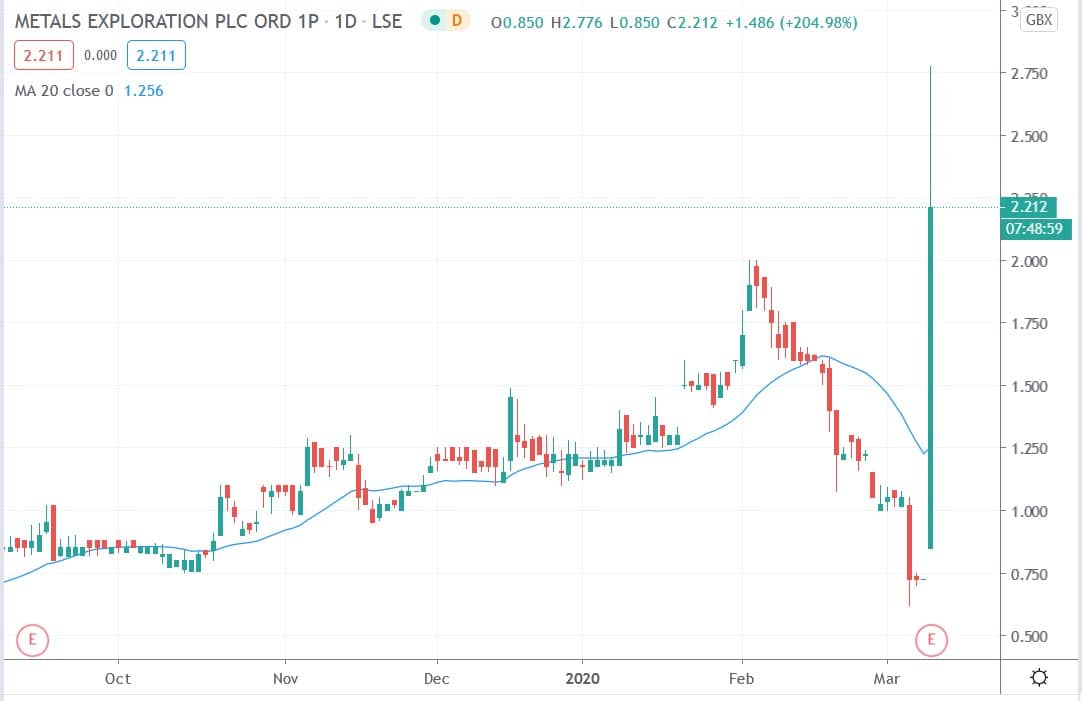Image resolution: width=1082 pixels, height=701 pixels.
Task: Click the 1.250 price axis label
Action: (x=1029, y=448)
